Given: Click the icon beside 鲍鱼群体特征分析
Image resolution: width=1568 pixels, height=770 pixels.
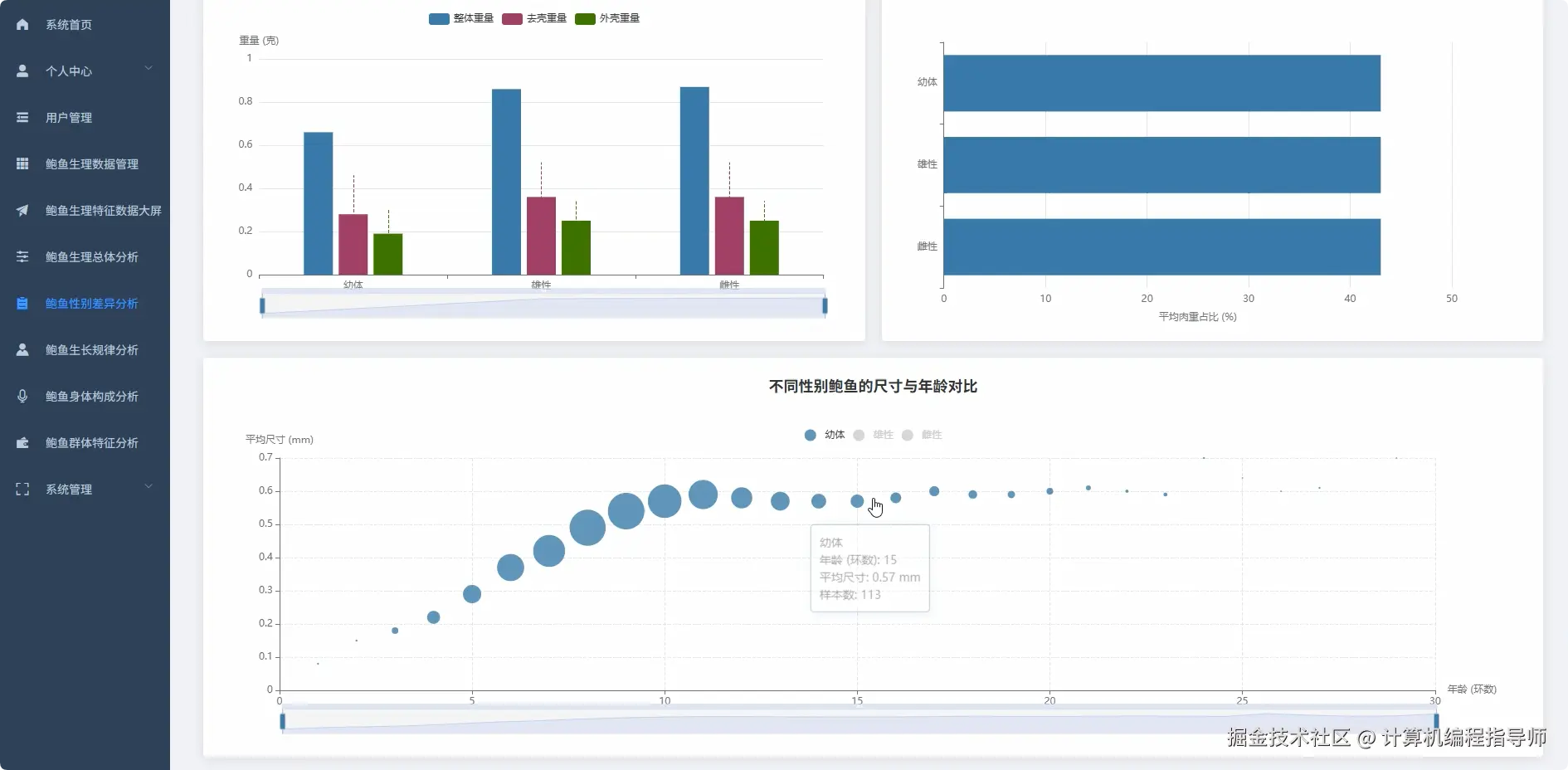Looking at the screenshot, I should click(x=22, y=443).
